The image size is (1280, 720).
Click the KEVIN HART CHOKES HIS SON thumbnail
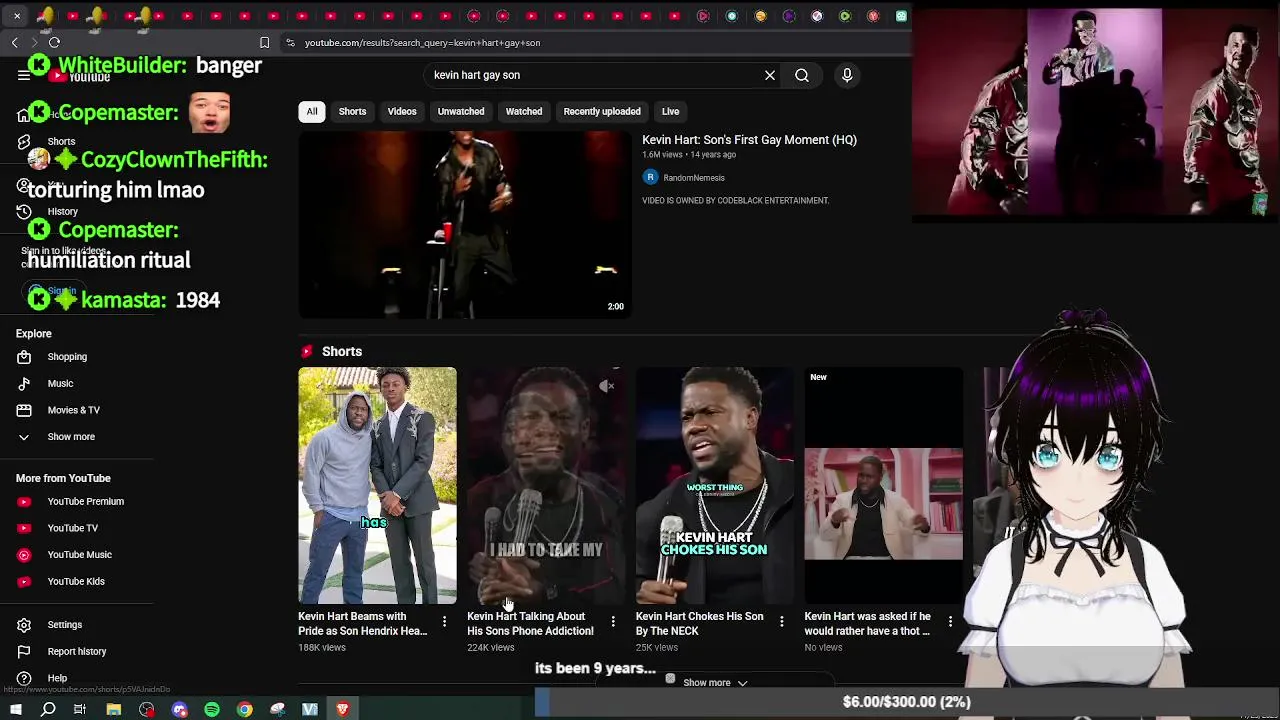715,485
